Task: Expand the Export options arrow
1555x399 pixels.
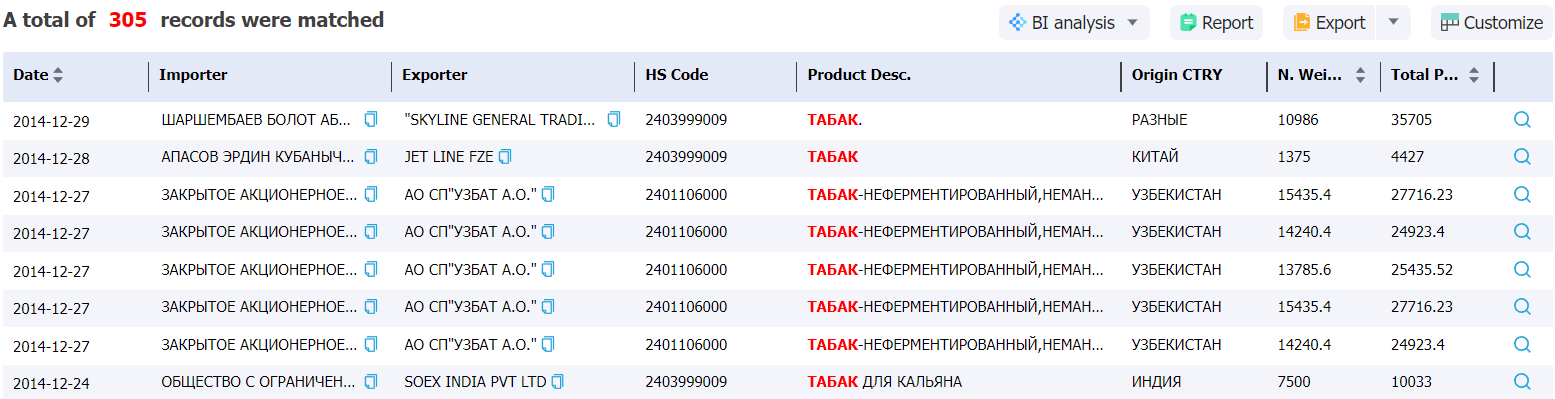Action: pyautogui.click(x=1393, y=23)
